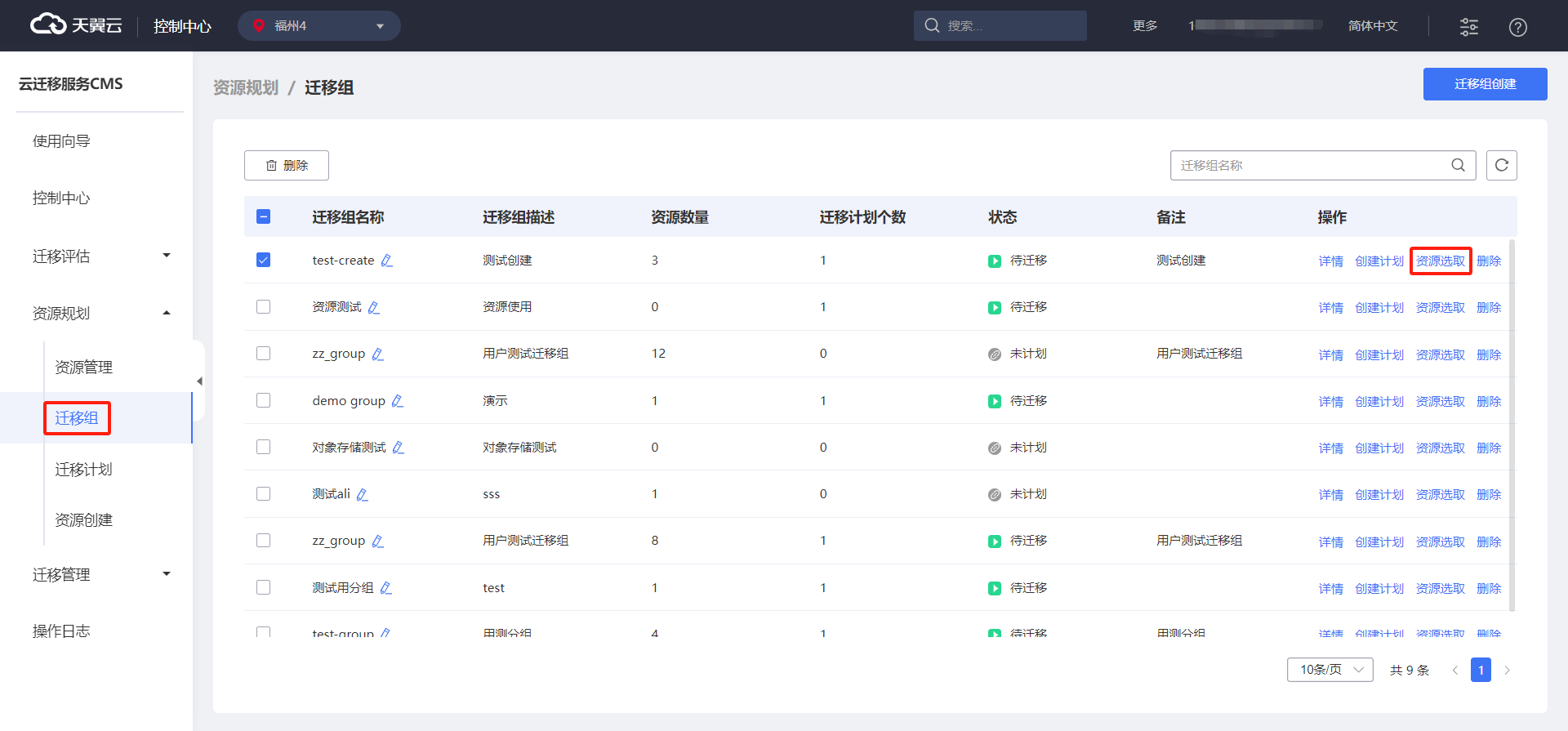Viewport: 1568px width, 731px height.
Task: Open the 更多 menu in top bar
Action: (1145, 26)
